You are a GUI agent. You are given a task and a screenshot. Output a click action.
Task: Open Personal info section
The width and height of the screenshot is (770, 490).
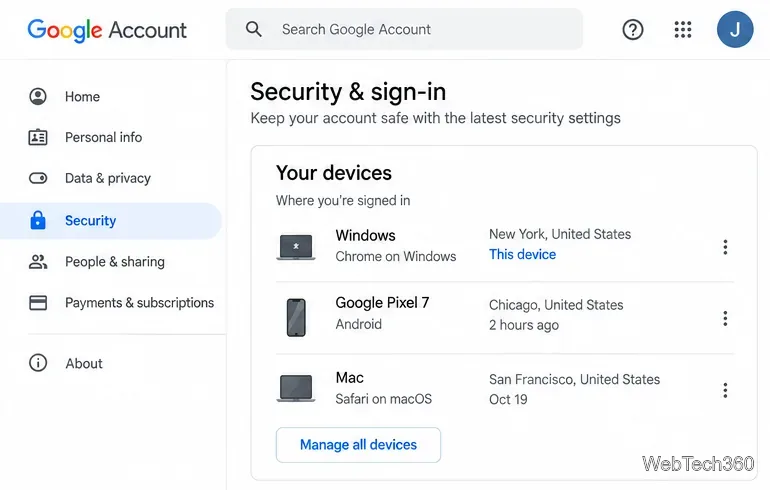pos(104,137)
